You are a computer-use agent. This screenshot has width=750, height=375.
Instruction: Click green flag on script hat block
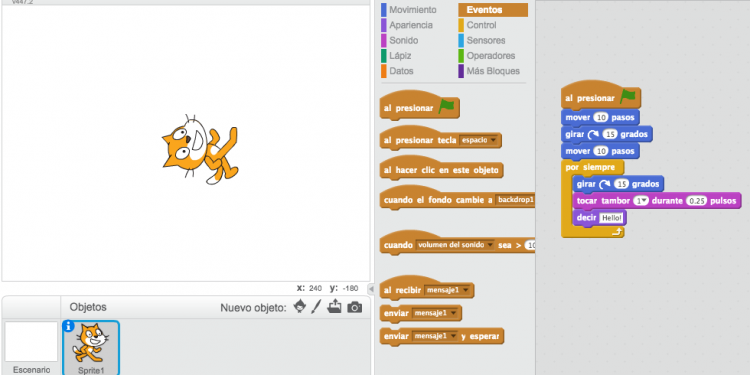click(x=629, y=96)
